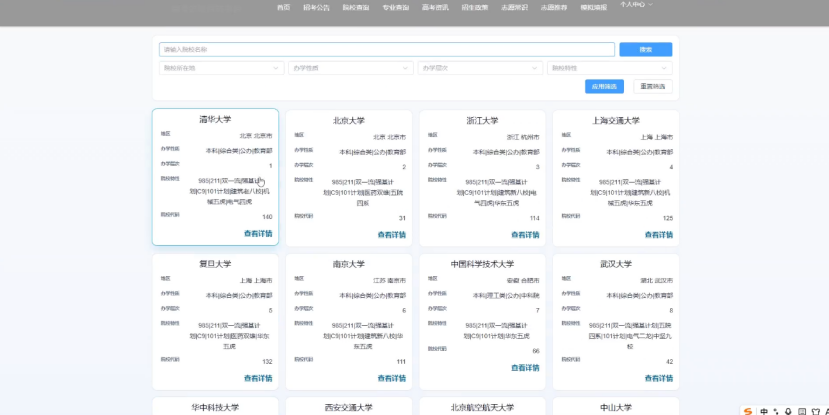Open the 个人中心 dropdown menu

637,4
